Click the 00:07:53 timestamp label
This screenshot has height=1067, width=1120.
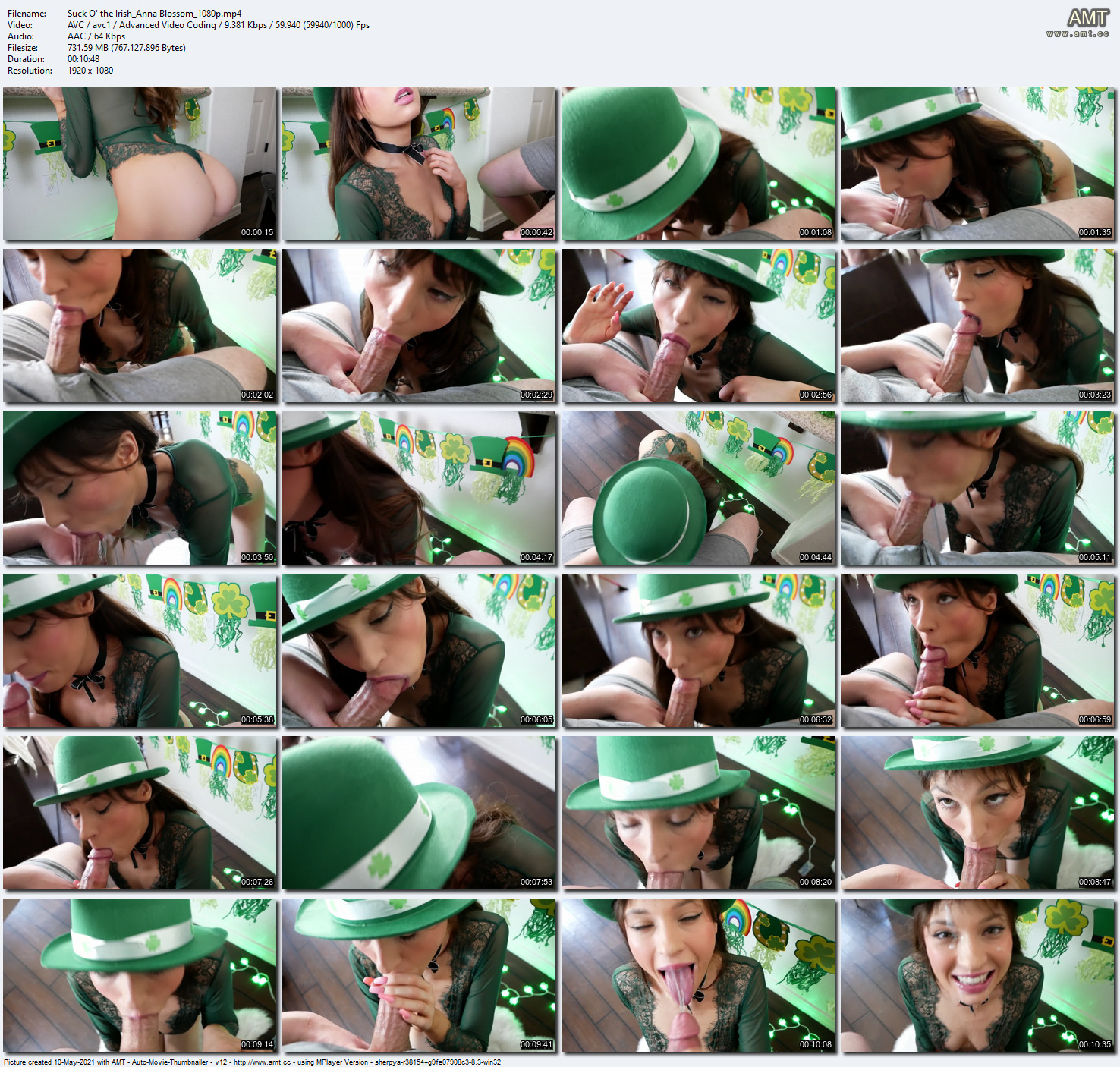pos(536,883)
